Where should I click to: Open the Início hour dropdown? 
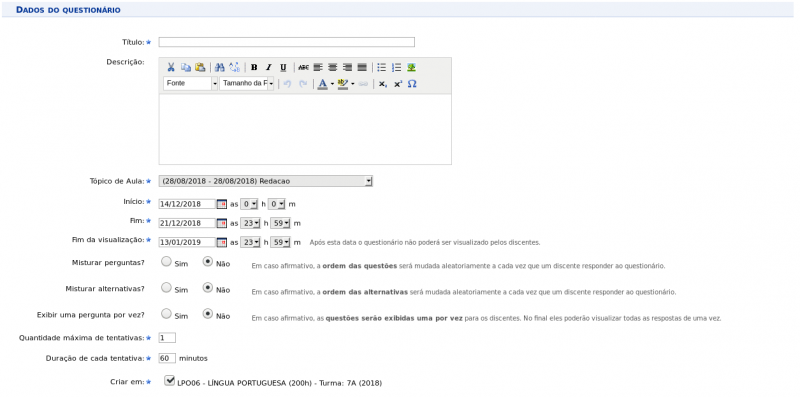(249, 204)
